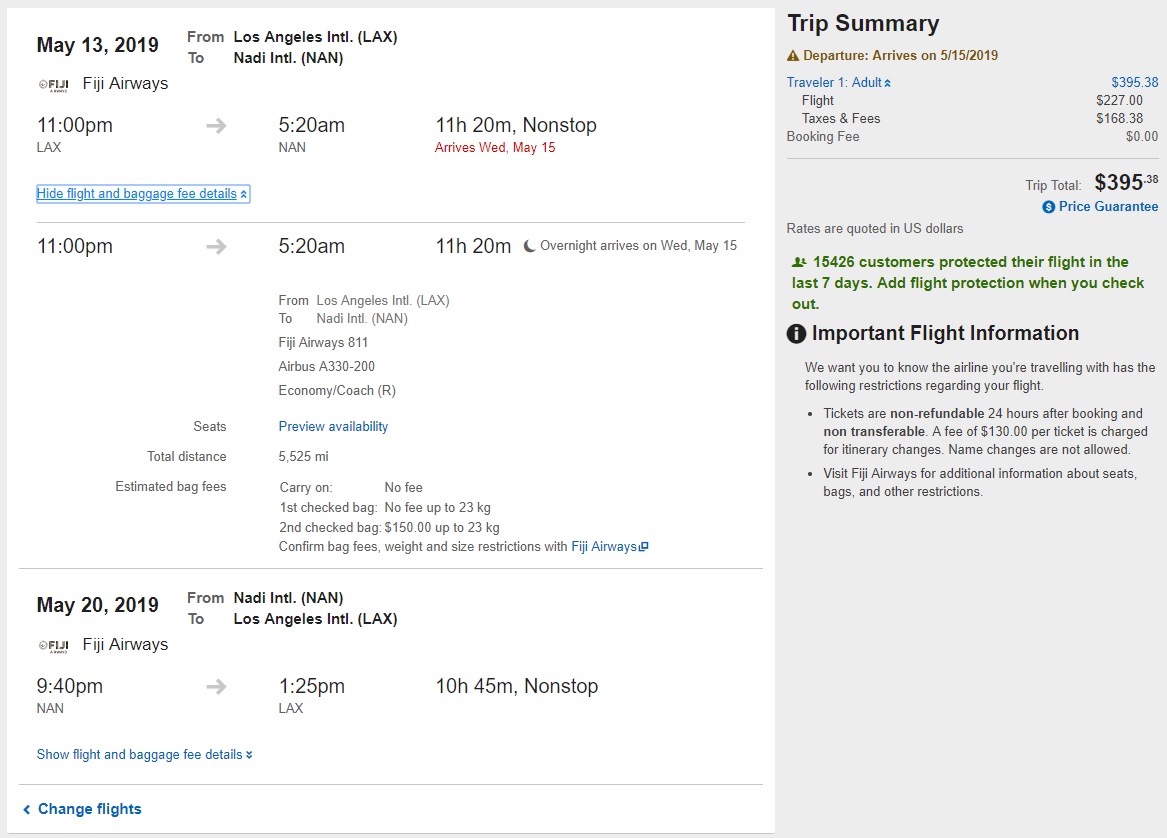Click the overnight moon icon
Viewport: 1167px width, 838px height.
pyautogui.click(x=530, y=246)
